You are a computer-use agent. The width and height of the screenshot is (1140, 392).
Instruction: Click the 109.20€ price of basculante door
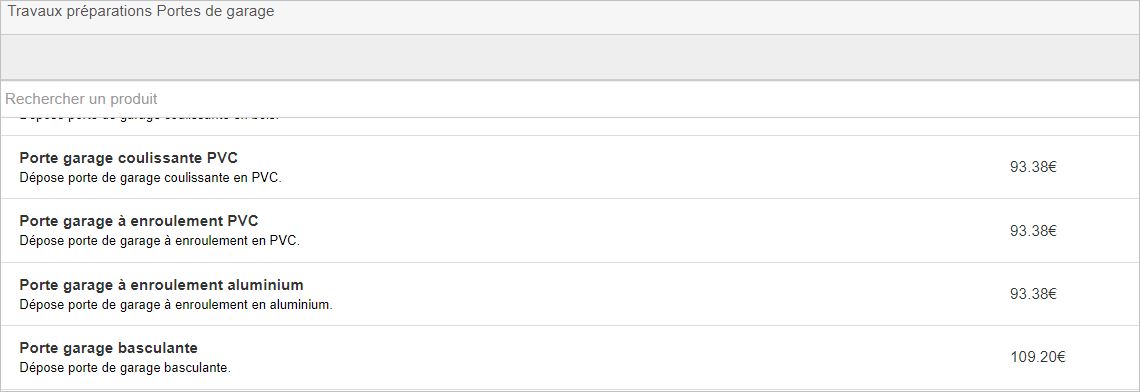tap(1037, 357)
